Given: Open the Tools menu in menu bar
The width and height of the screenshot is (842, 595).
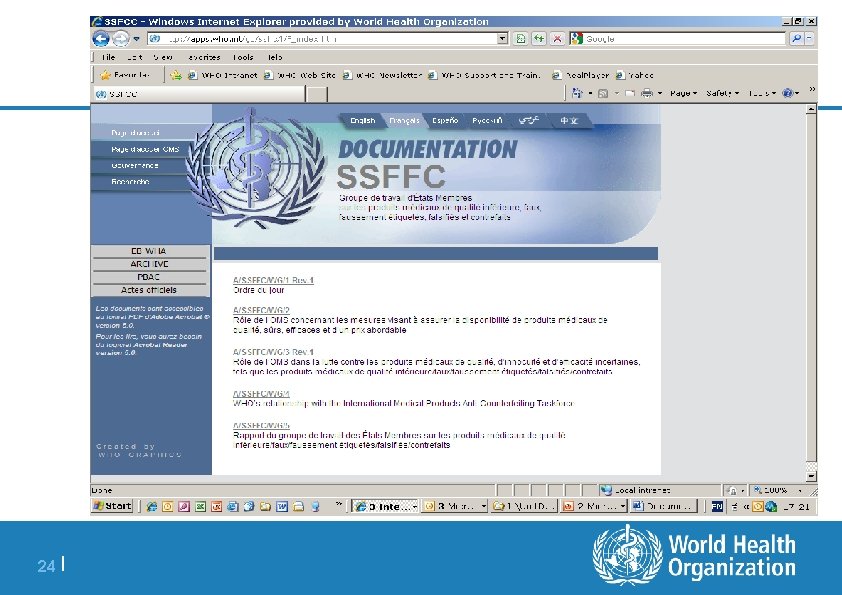Looking at the screenshot, I should [x=243, y=57].
